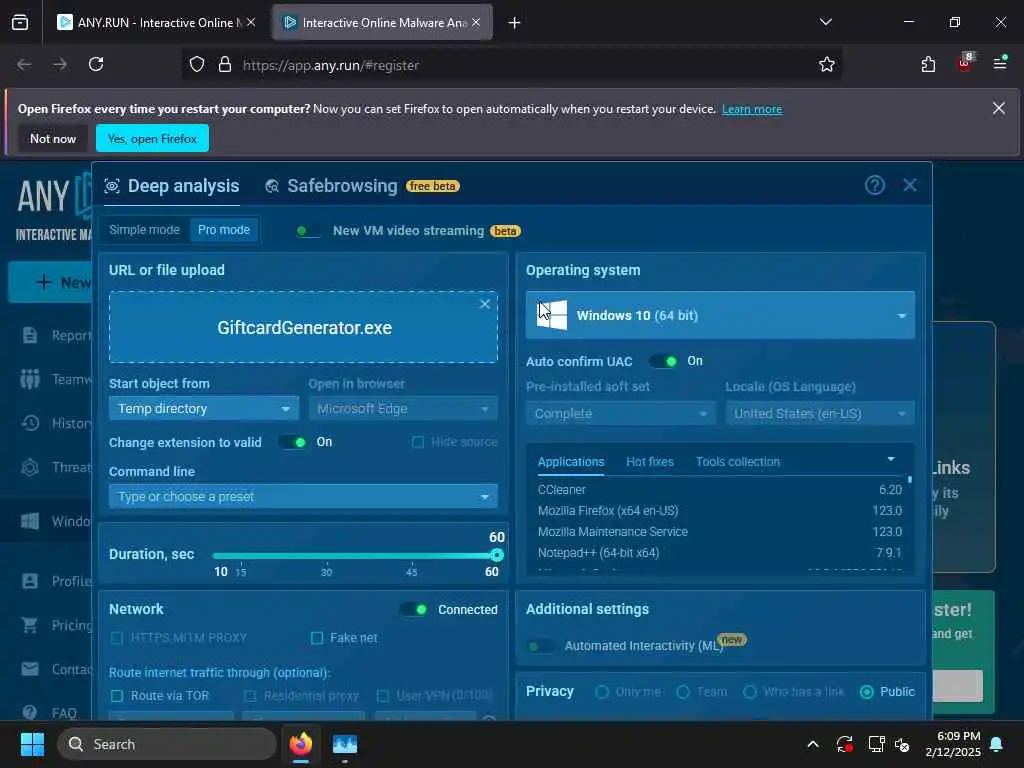The height and width of the screenshot is (768, 1024).
Task: Go back to the previous page
Action: [24, 64]
